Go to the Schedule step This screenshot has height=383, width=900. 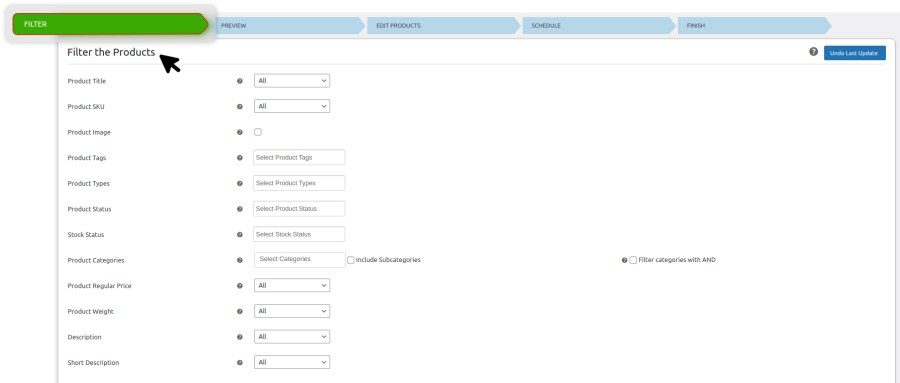(x=599, y=26)
